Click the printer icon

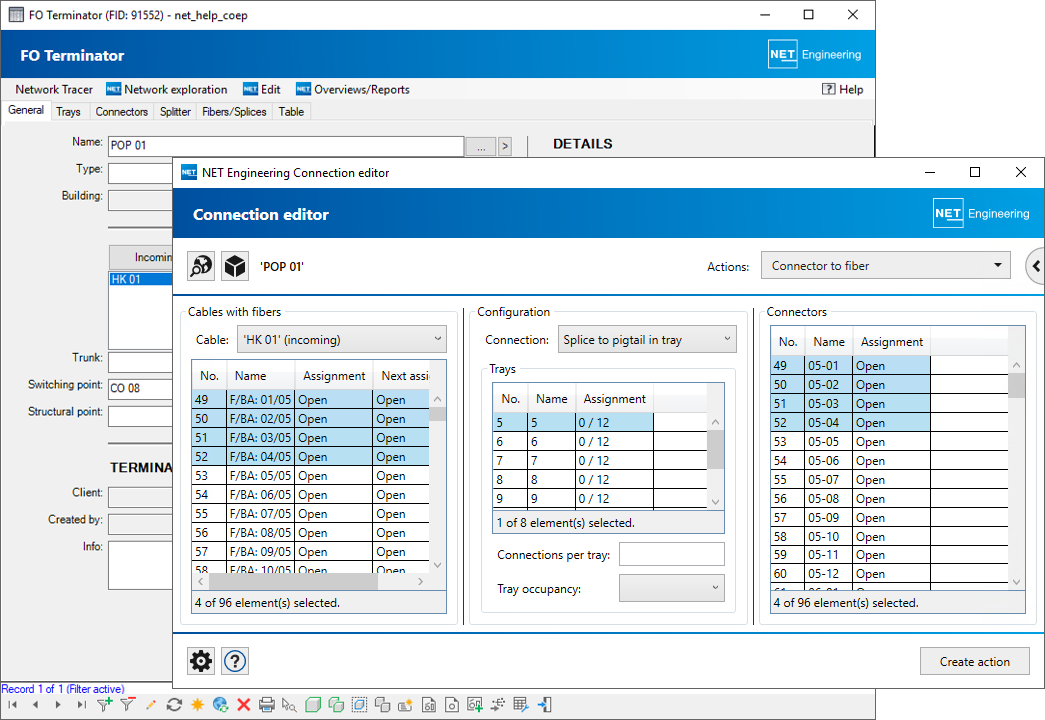click(267, 705)
